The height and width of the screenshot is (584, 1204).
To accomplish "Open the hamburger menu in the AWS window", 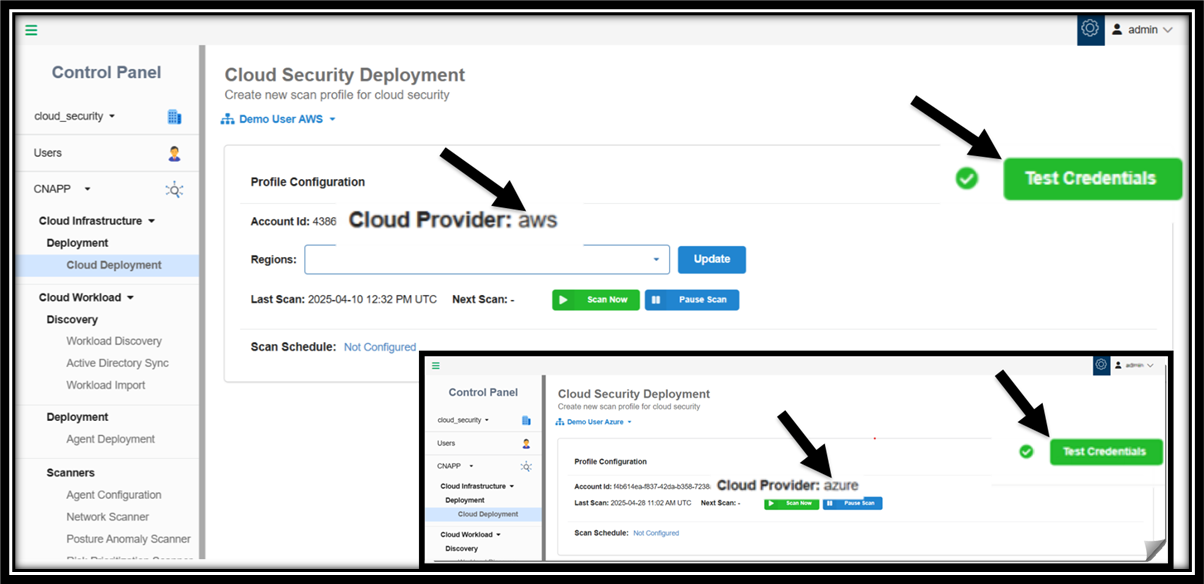I will tap(31, 30).
